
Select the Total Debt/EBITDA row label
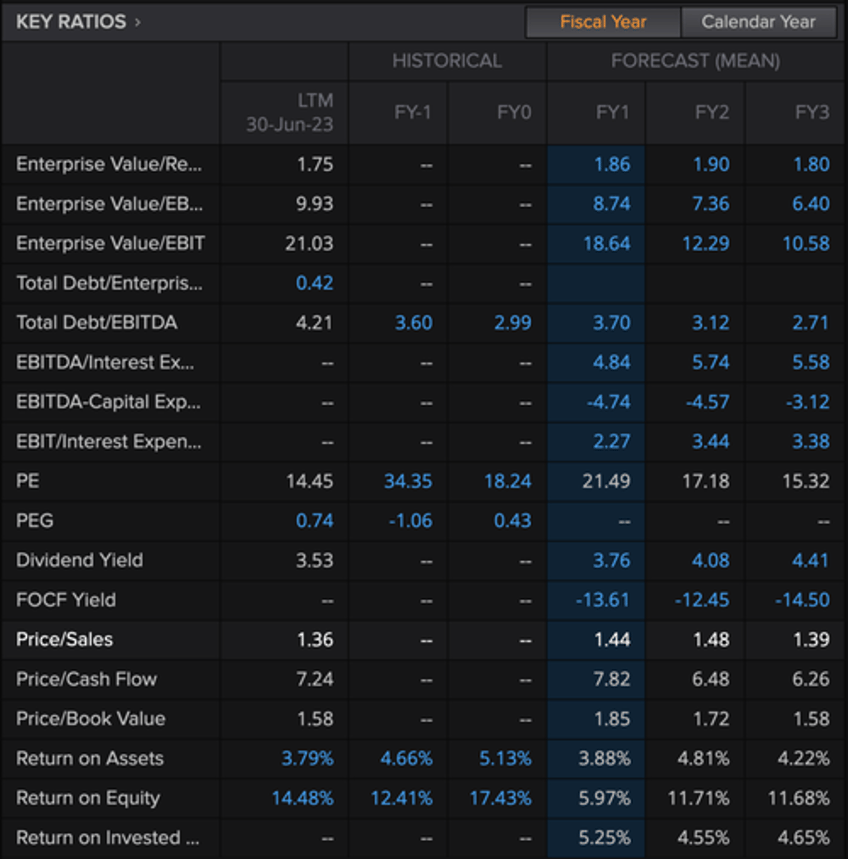click(x=96, y=322)
